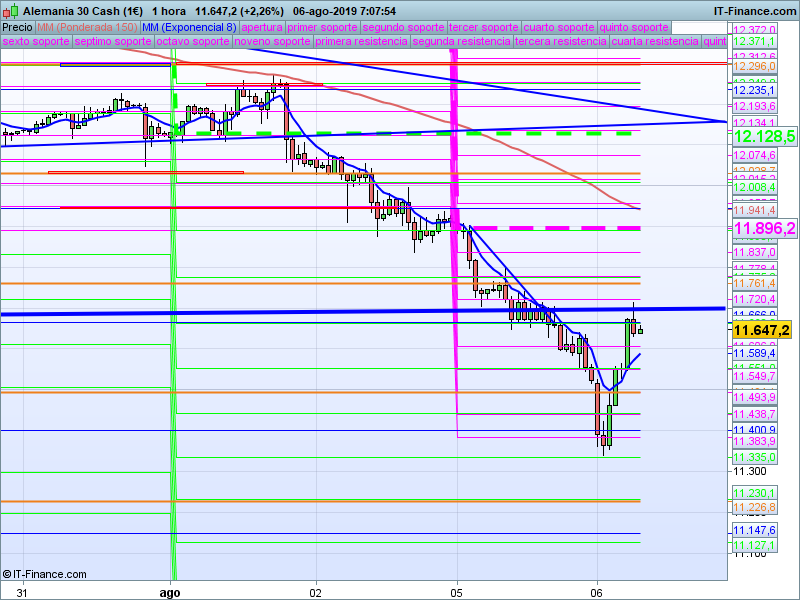Choose the noveno soporte legend label
The image size is (800, 600).
click(272, 41)
